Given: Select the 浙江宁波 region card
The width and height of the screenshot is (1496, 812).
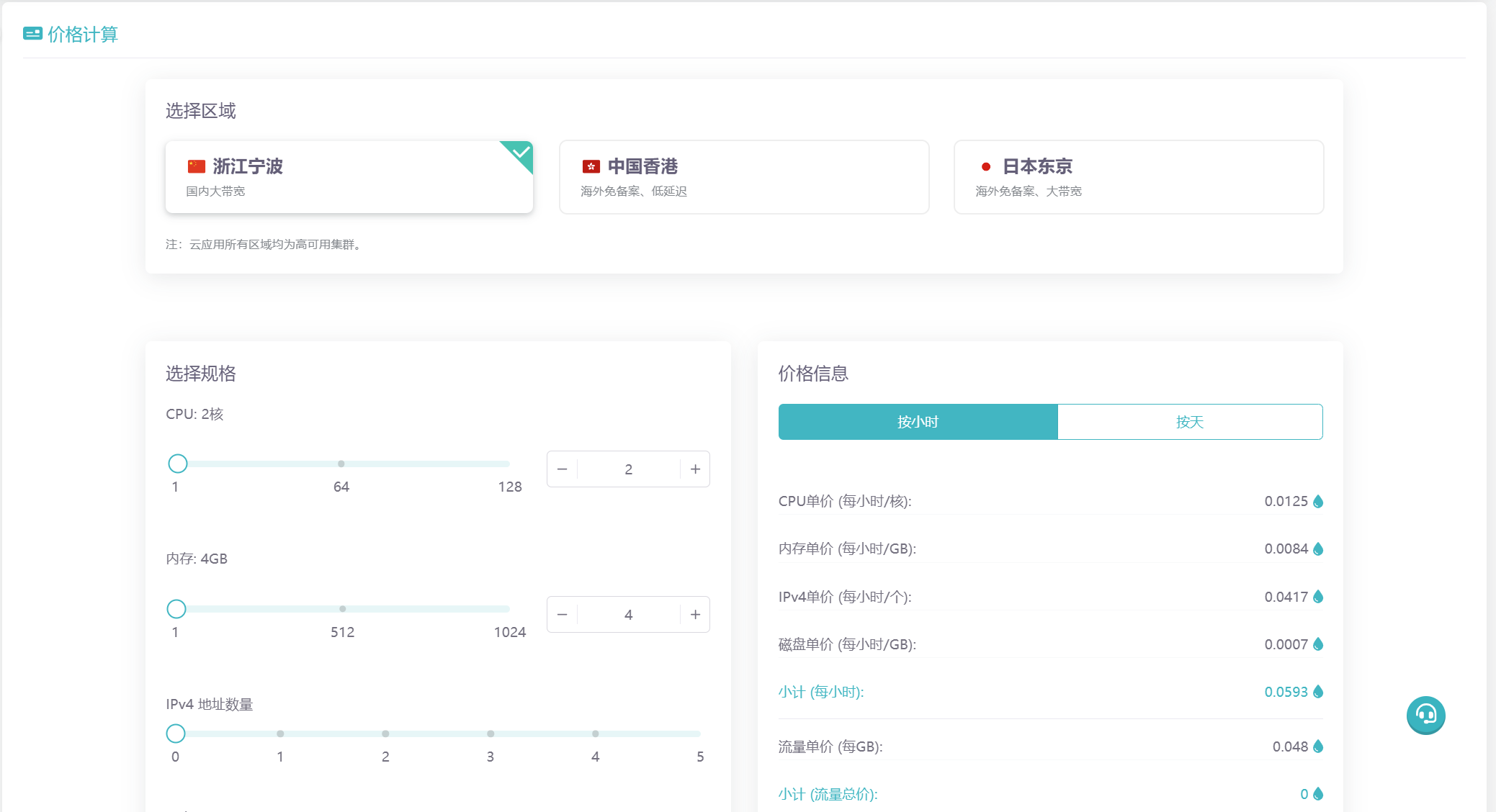Looking at the screenshot, I should tap(349, 177).
